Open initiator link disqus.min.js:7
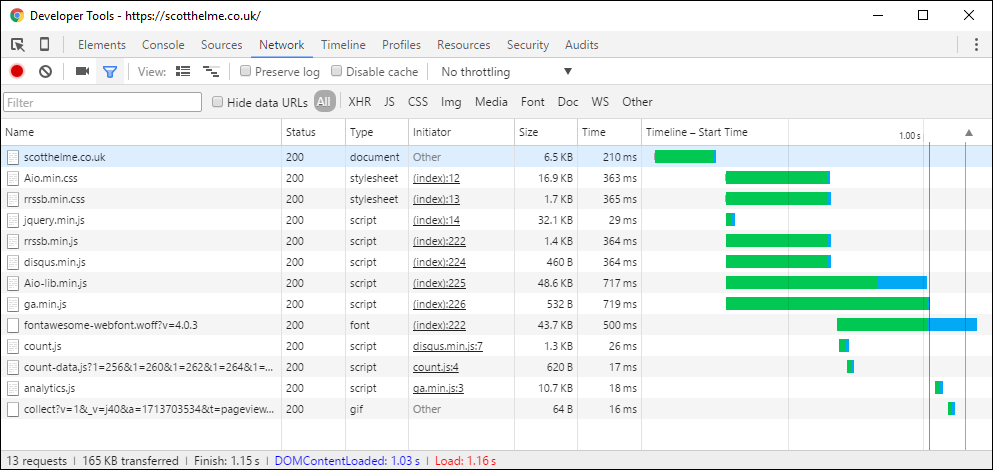This screenshot has width=993, height=470. [448, 346]
